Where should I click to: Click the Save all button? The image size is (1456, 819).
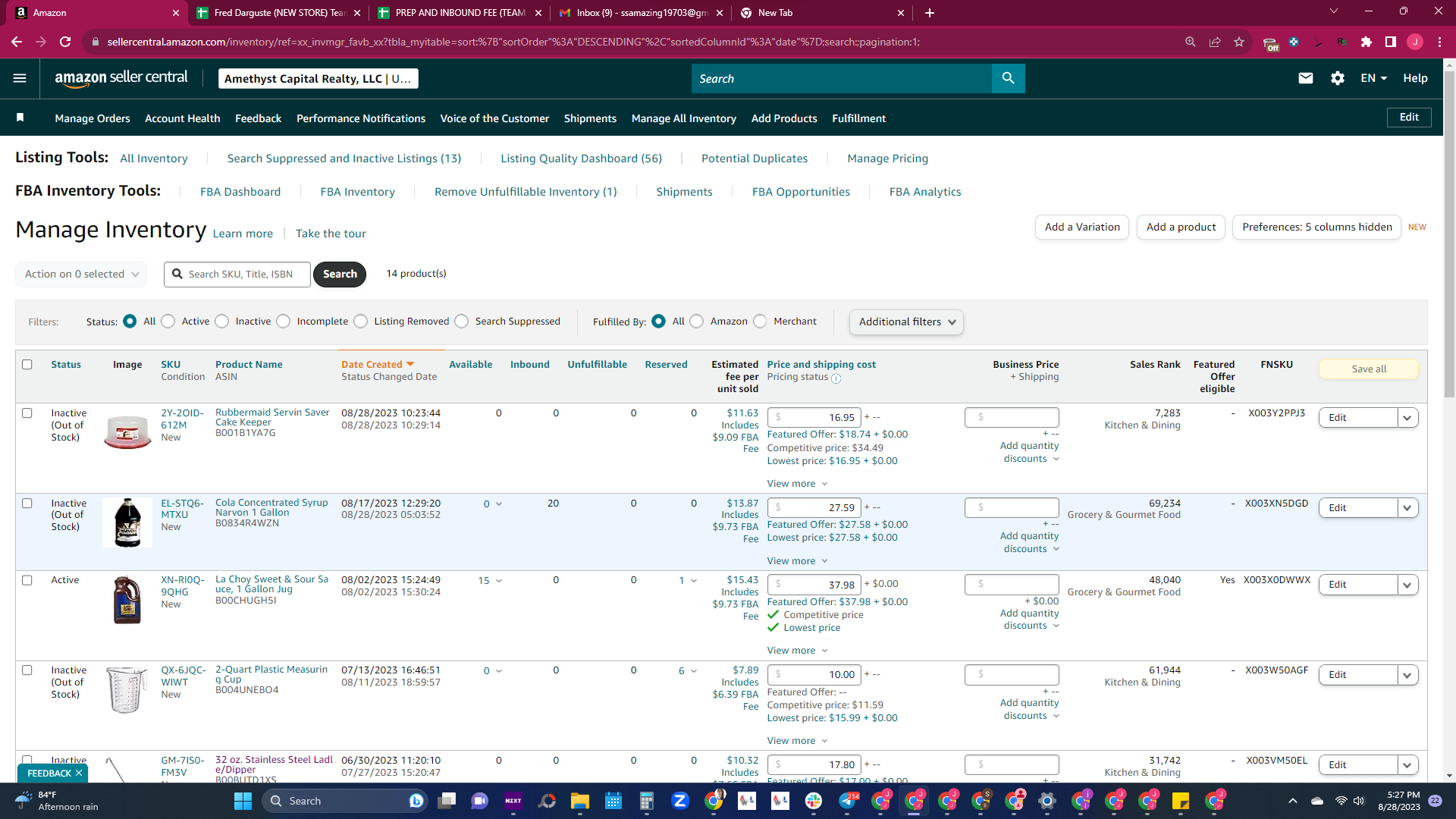tap(1369, 369)
